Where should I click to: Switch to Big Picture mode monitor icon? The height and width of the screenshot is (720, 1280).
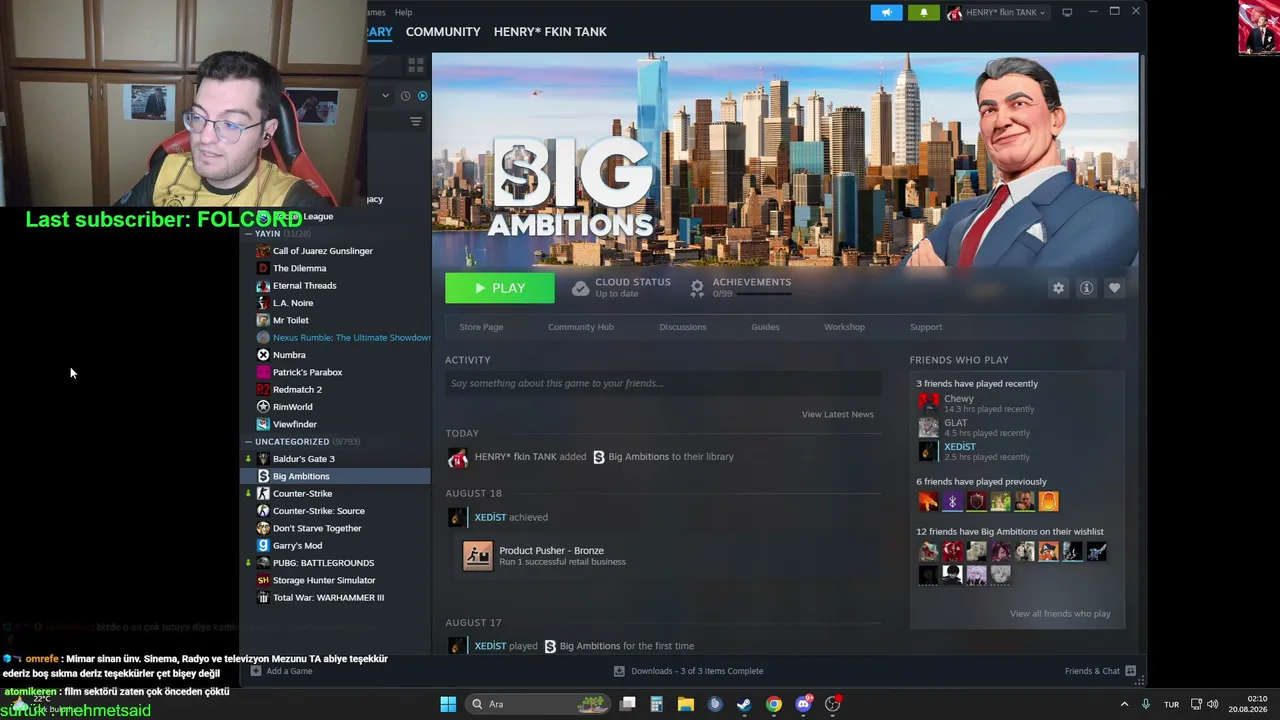point(1067,12)
